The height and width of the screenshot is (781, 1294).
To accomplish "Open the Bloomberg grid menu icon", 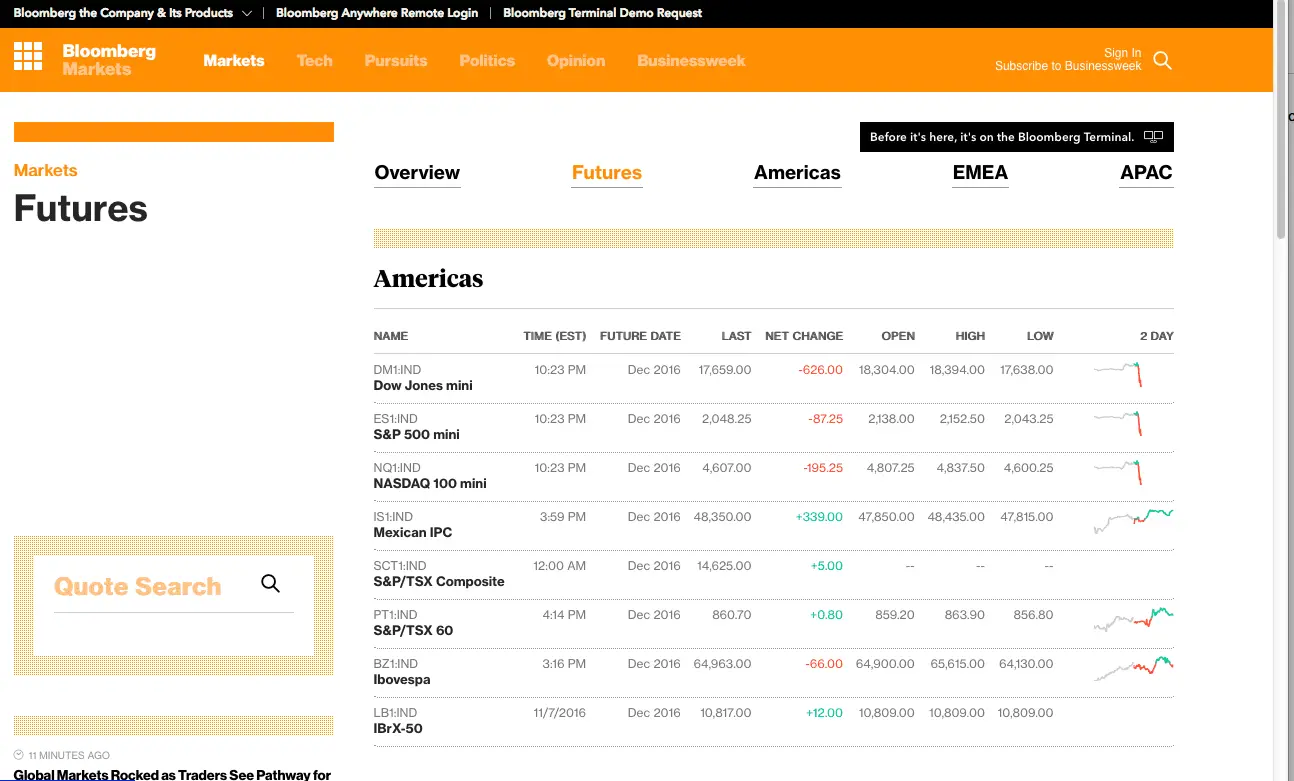I will pyautogui.click(x=28, y=56).
